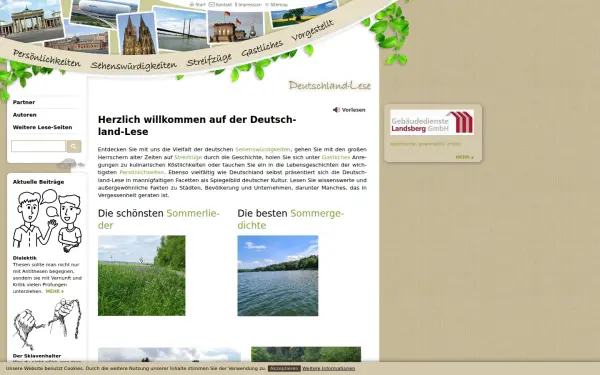
Task: Open the Vorgestellt menu
Action: click(x=313, y=30)
